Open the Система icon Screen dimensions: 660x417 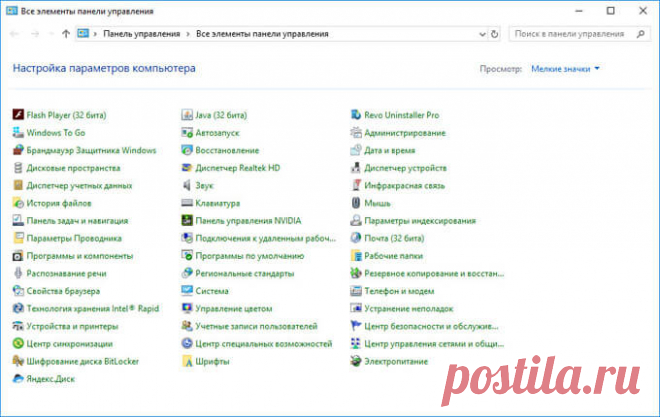[x=187, y=291]
